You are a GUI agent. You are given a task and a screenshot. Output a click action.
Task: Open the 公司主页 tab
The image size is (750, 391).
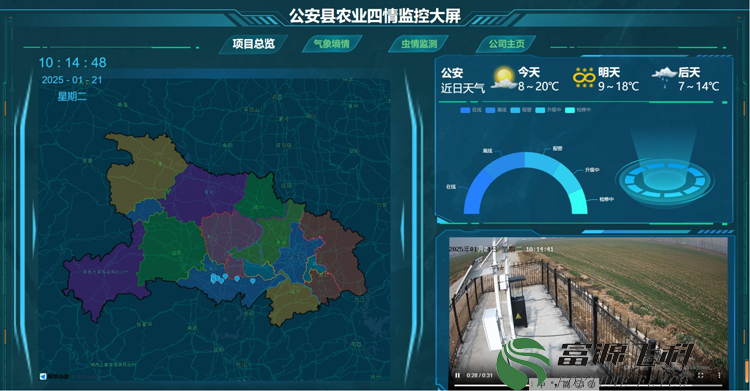click(506, 44)
